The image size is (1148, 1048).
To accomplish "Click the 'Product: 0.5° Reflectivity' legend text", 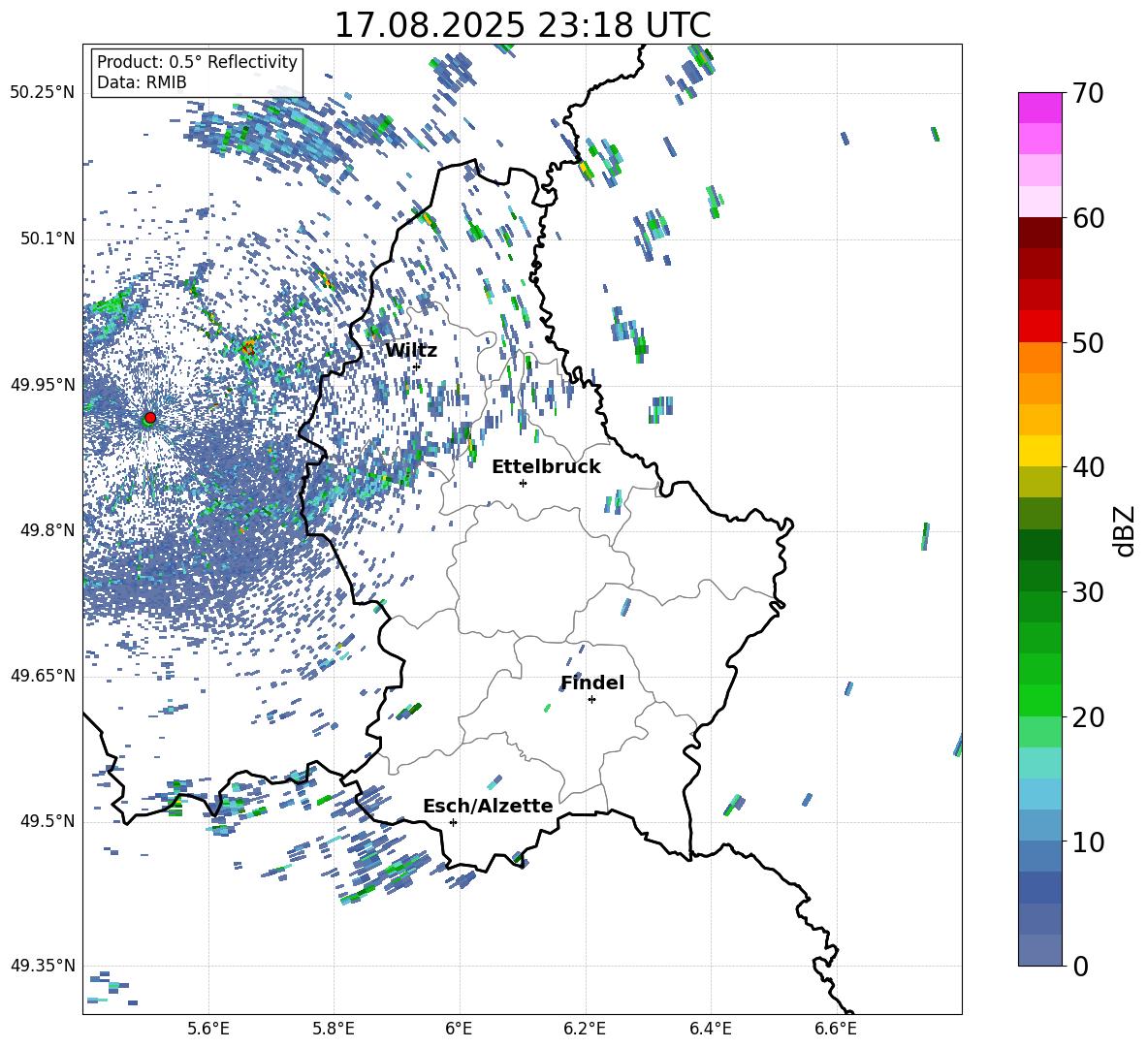I will pyautogui.click(x=197, y=61).
